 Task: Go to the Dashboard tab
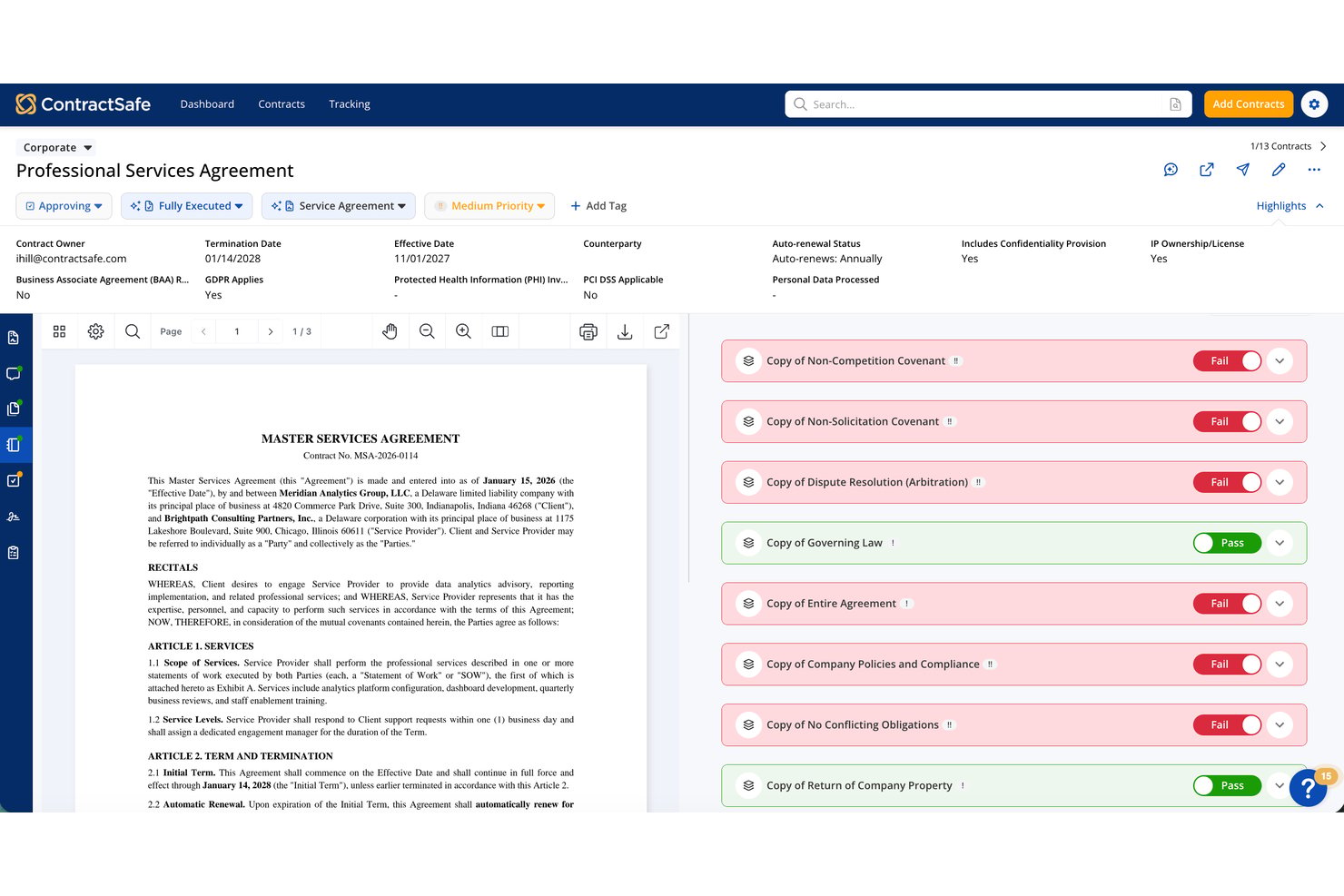(x=207, y=104)
